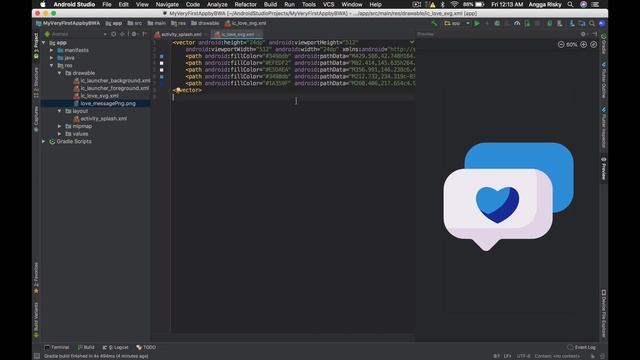Toggle the Structure tool window side tab
Image resolution: width=640 pixels, height=360 pixels.
[36, 83]
